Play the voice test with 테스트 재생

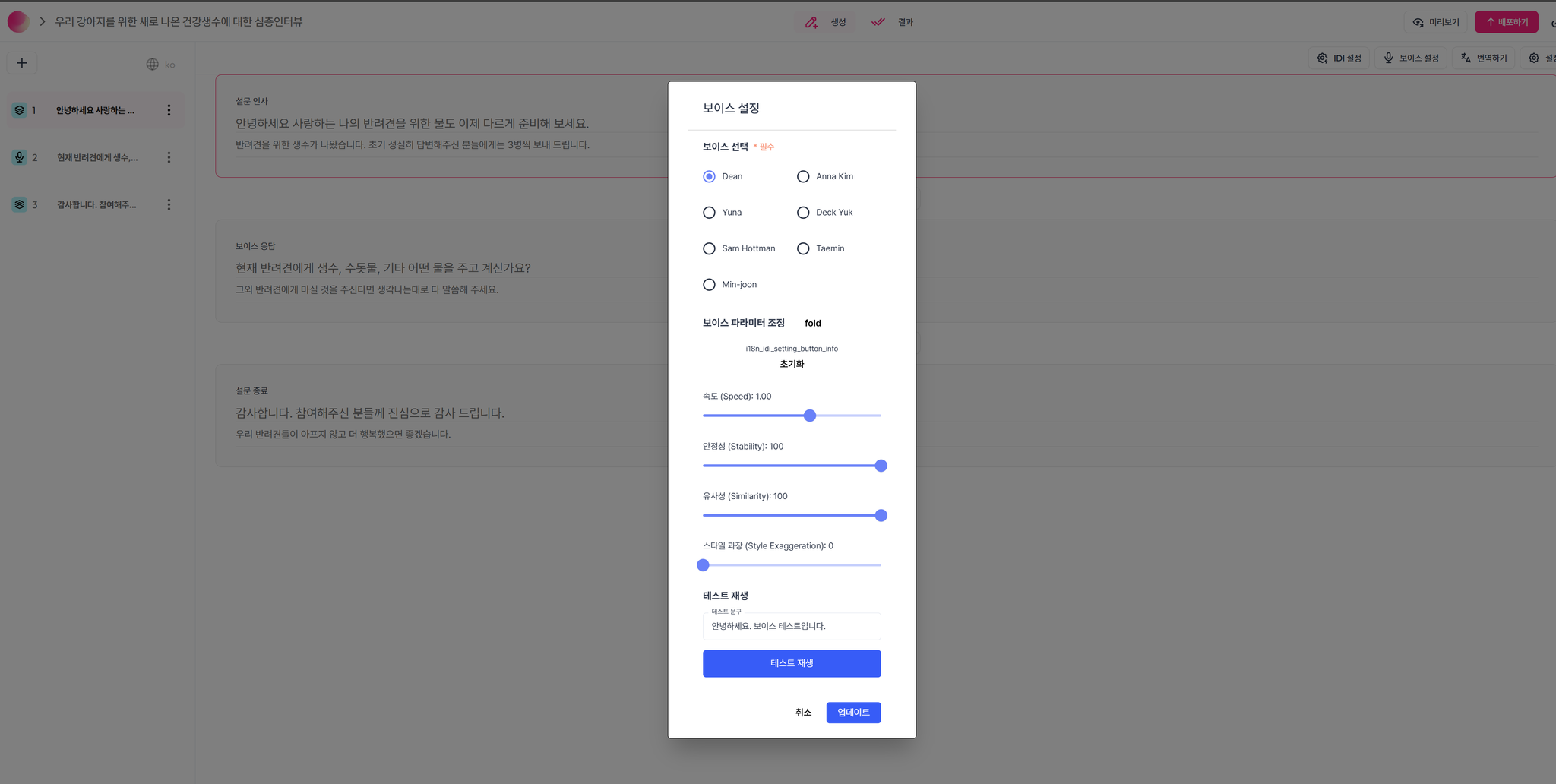pos(792,663)
